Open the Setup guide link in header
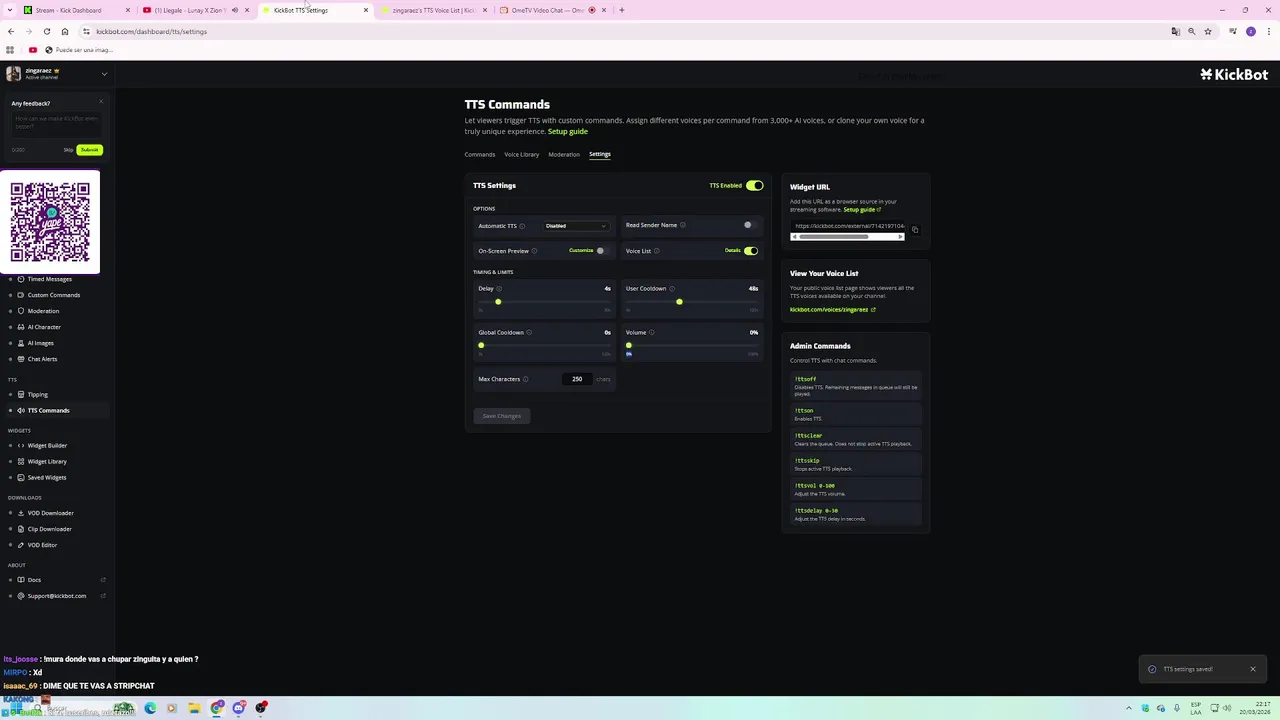 568,131
